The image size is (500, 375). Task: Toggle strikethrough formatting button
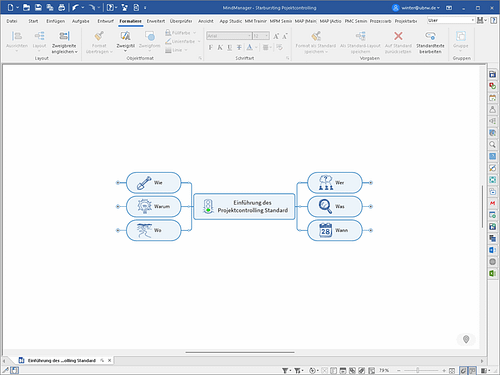tap(239, 47)
